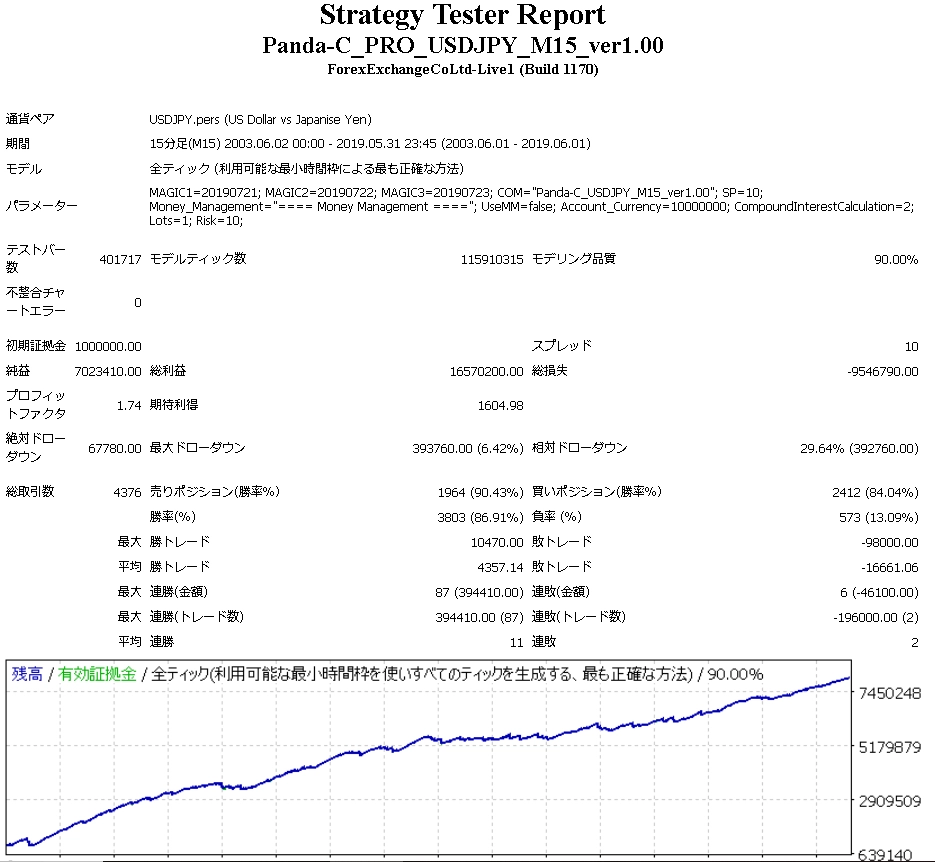
Task: Click the spread value 10
Action: coord(911,346)
